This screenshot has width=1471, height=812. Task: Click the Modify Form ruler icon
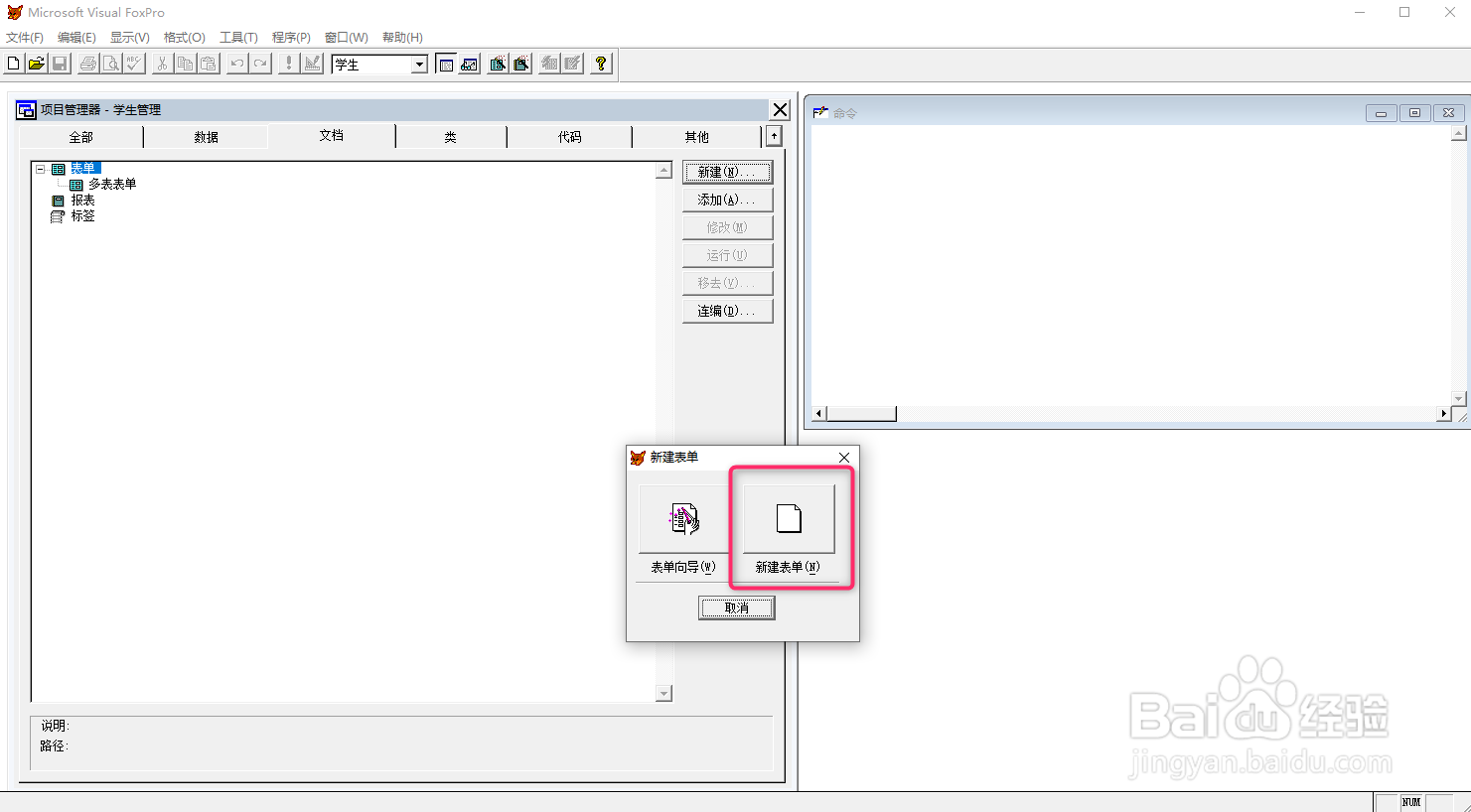tap(313, 64)
